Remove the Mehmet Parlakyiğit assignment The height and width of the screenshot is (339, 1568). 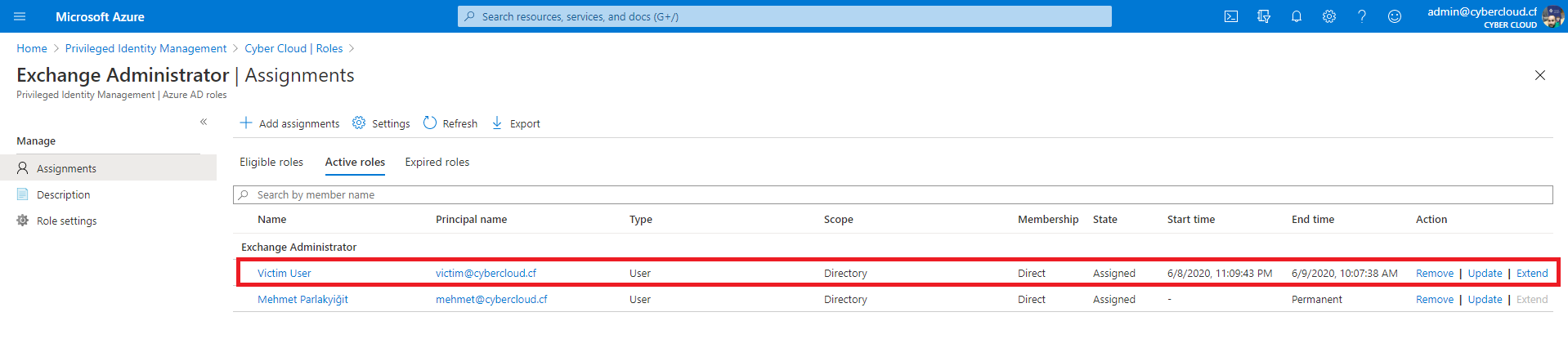click(x=1435, y=299)
